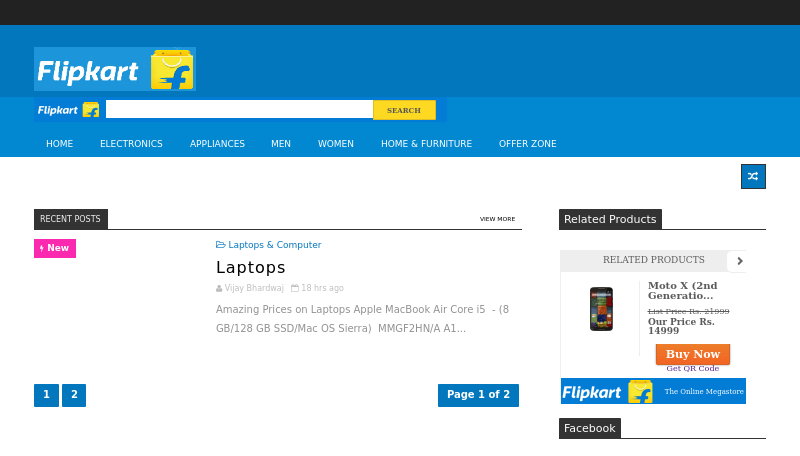Click the Related Products heading tab
The image size is (800, 456).
(x=610, y=219)
